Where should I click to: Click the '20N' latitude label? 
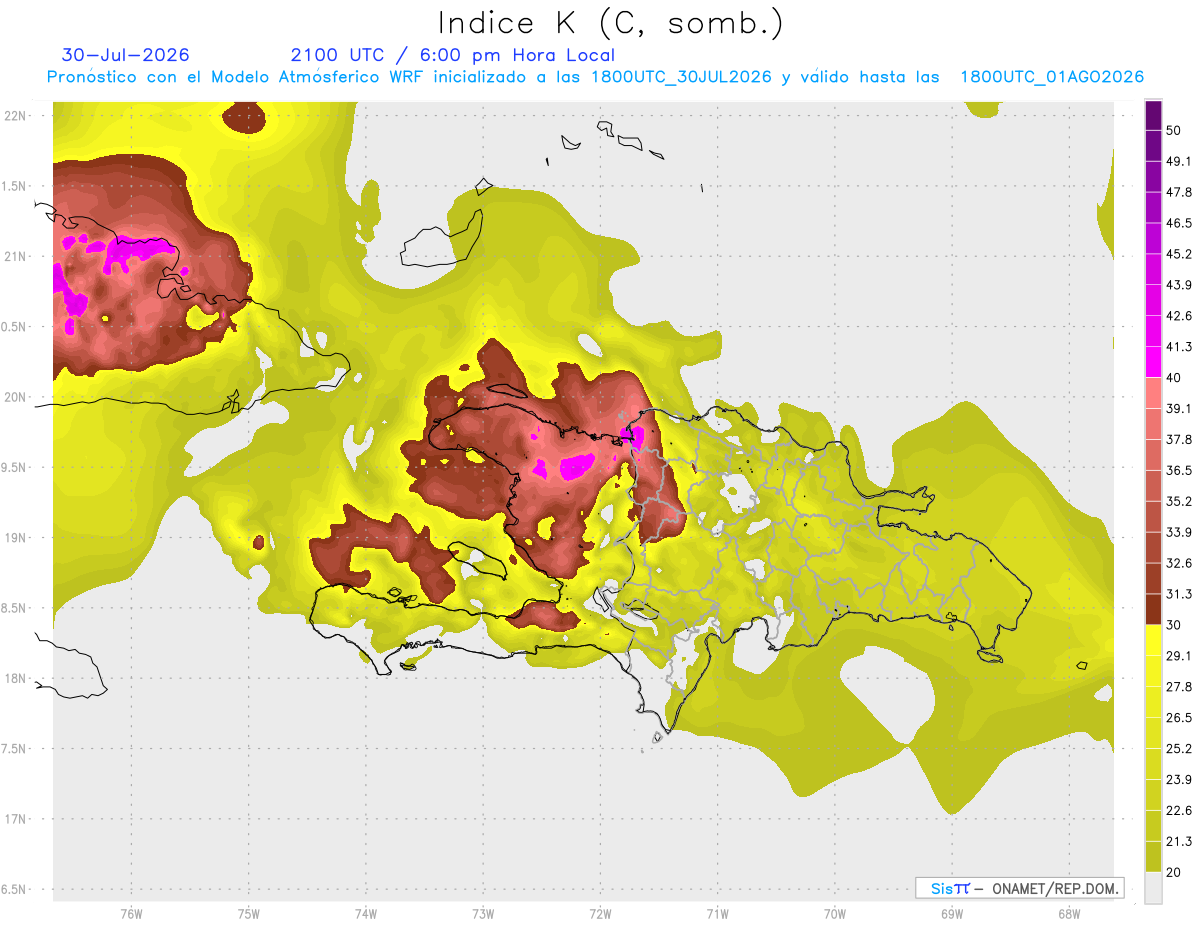pyautogui.click(x=14, y=397)
